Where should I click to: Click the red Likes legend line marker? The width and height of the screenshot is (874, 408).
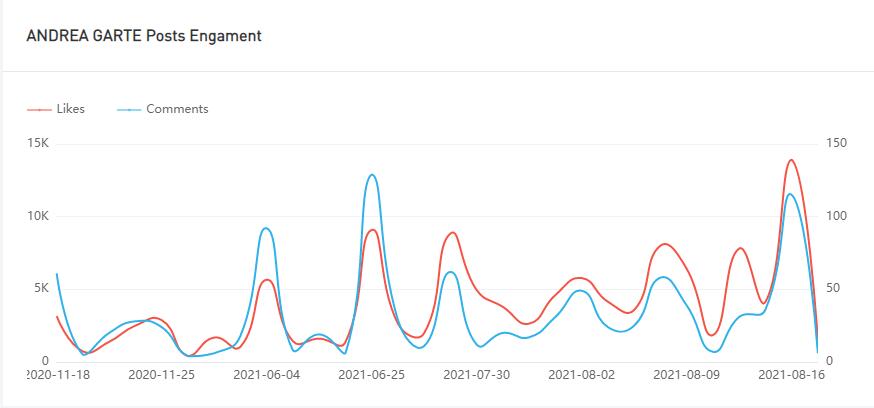click(39, 109)
